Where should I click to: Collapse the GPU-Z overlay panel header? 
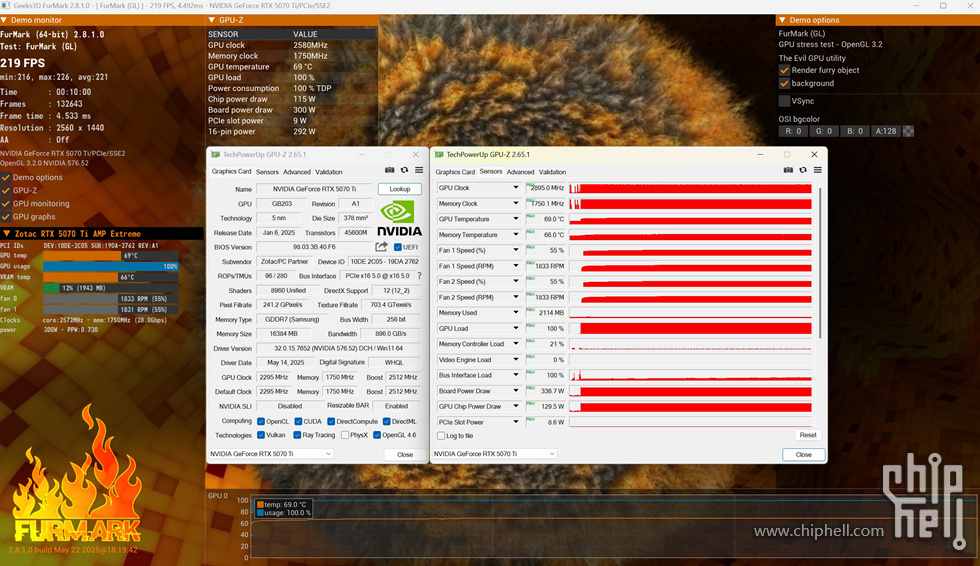pos(211,20)
